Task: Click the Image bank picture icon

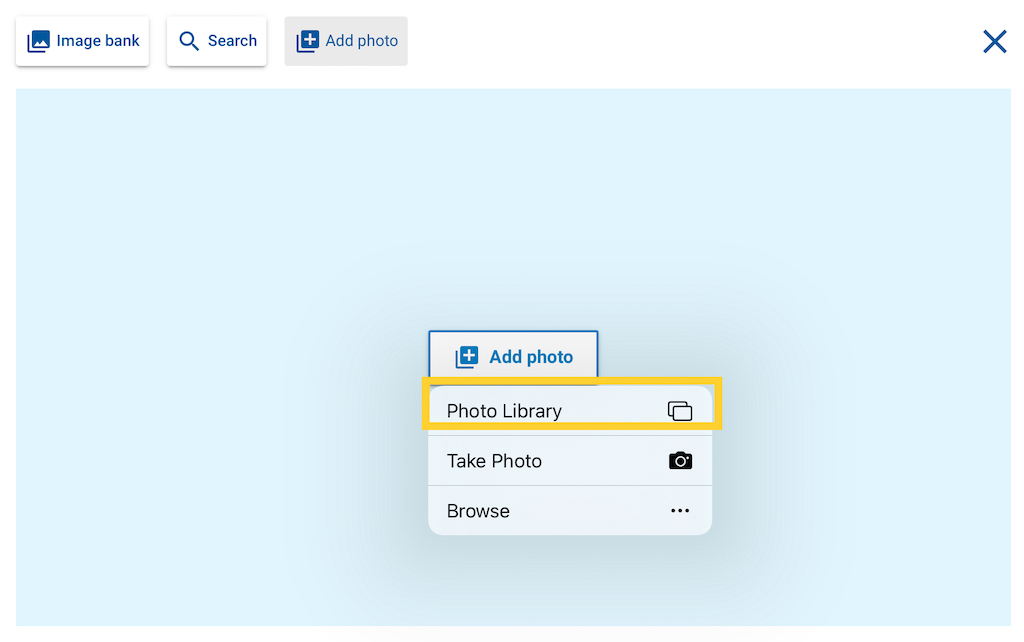Action: click(38, 41)
